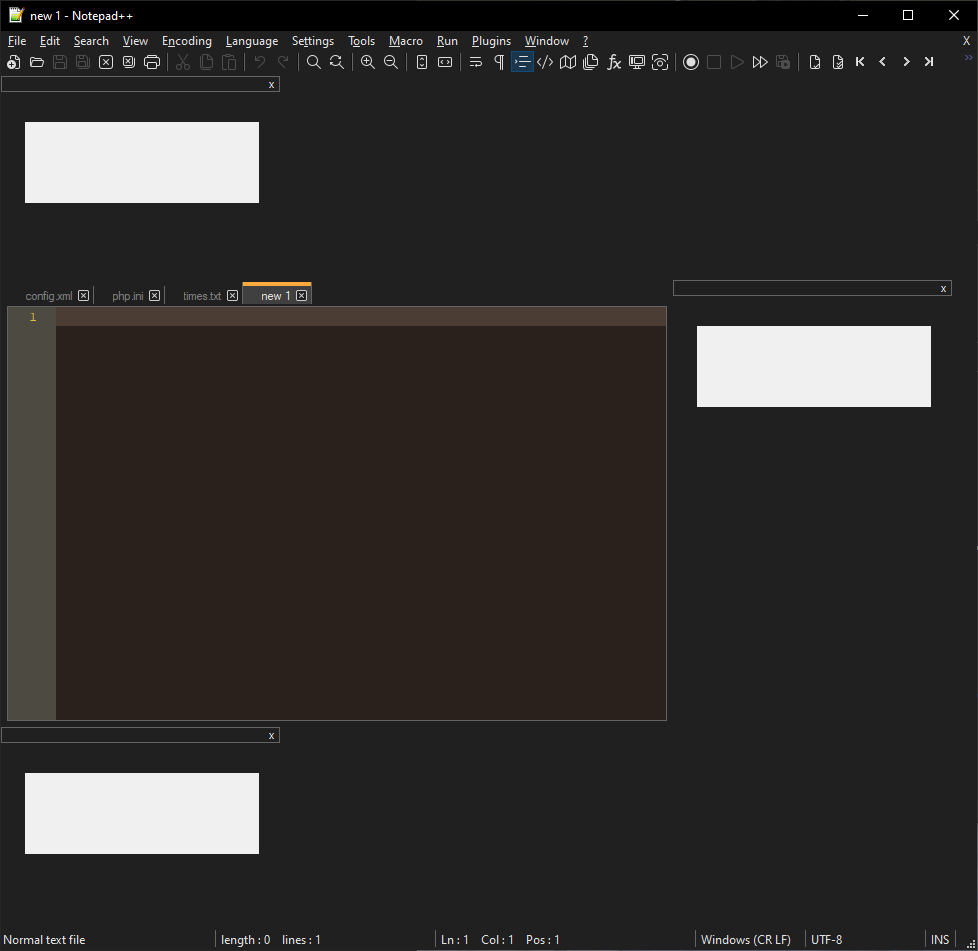This screenshot has width=978, height=951.
Task: Click the Monitoring eye icon
Action: (x=660, y=62)
